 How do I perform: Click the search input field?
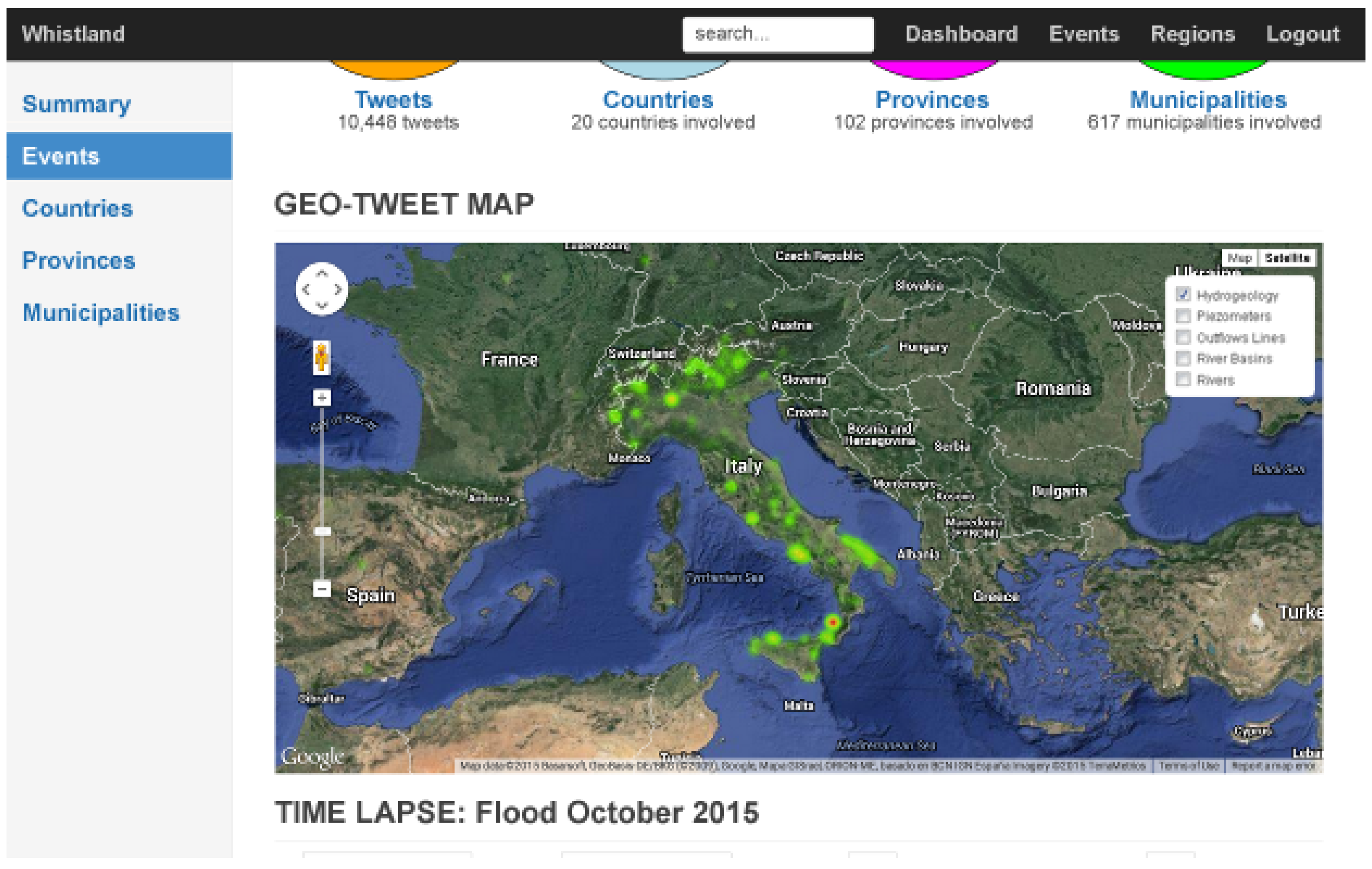click(x=778, y=34)
